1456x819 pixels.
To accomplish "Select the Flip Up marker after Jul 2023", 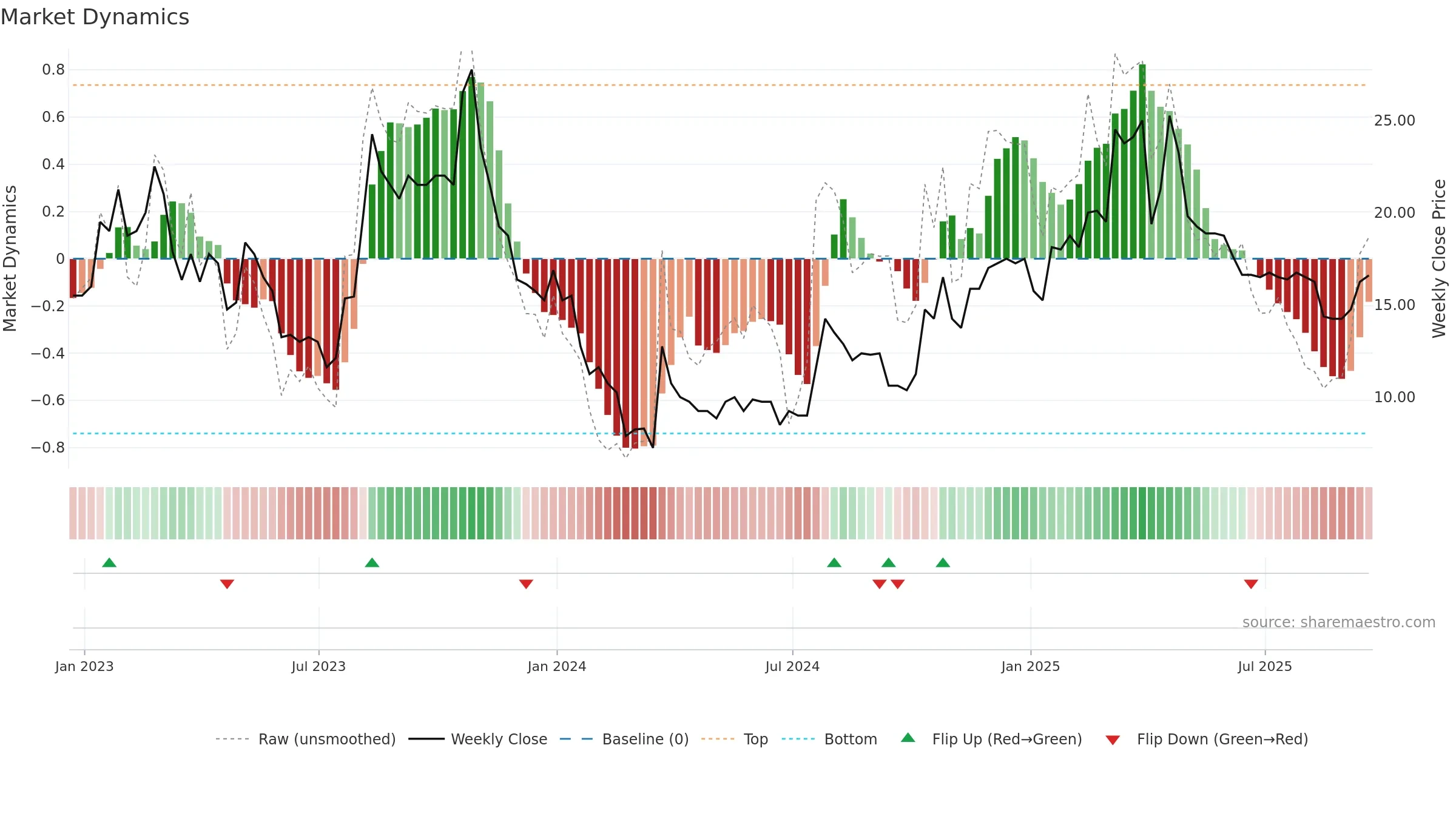I will (x=372, y=562).
